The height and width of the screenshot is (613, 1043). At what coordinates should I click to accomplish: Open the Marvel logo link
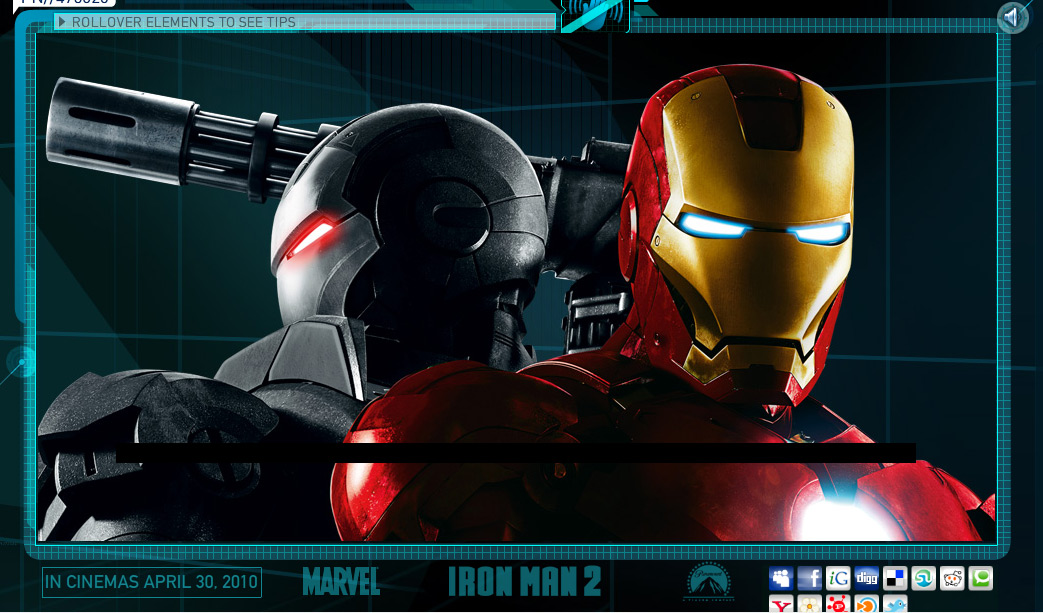point(341,581)
